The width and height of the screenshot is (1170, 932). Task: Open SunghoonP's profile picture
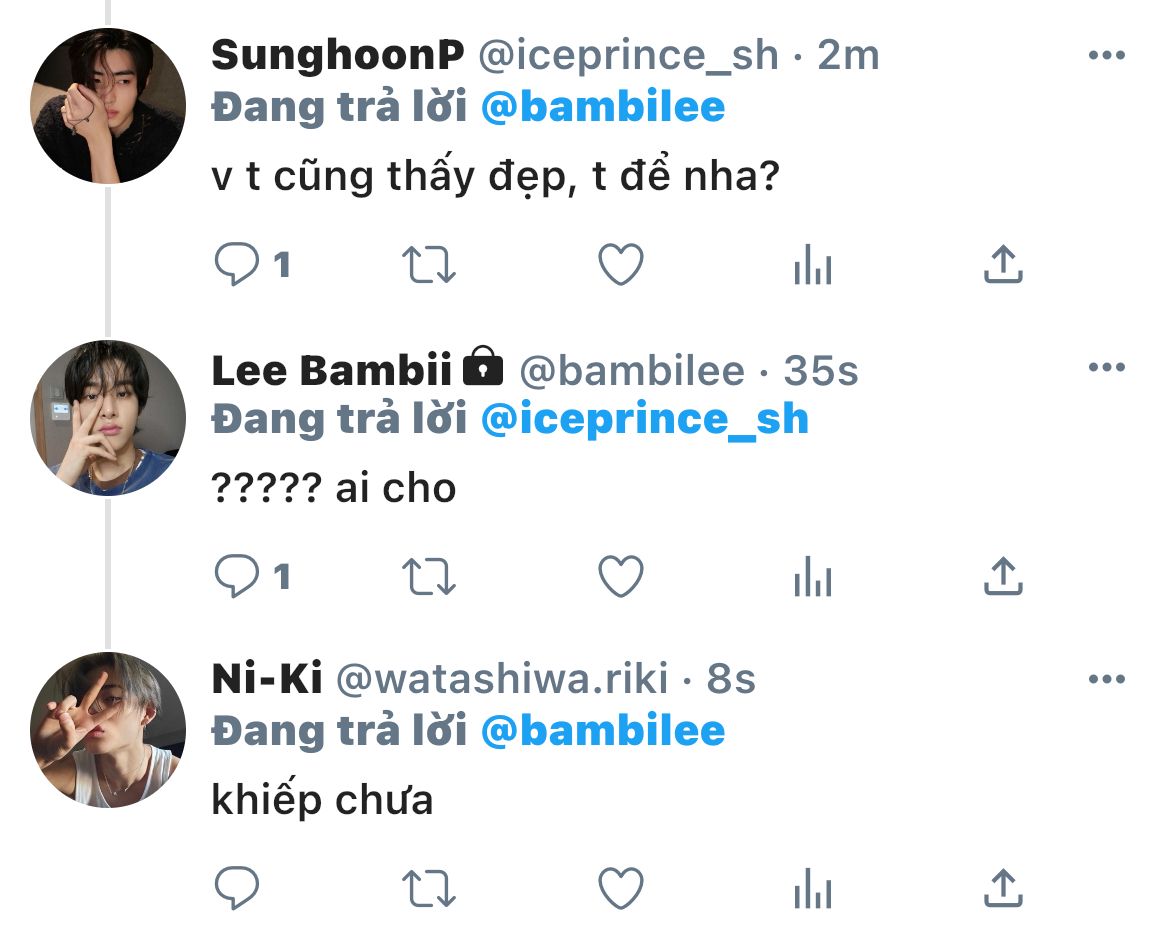coord(108,106)
